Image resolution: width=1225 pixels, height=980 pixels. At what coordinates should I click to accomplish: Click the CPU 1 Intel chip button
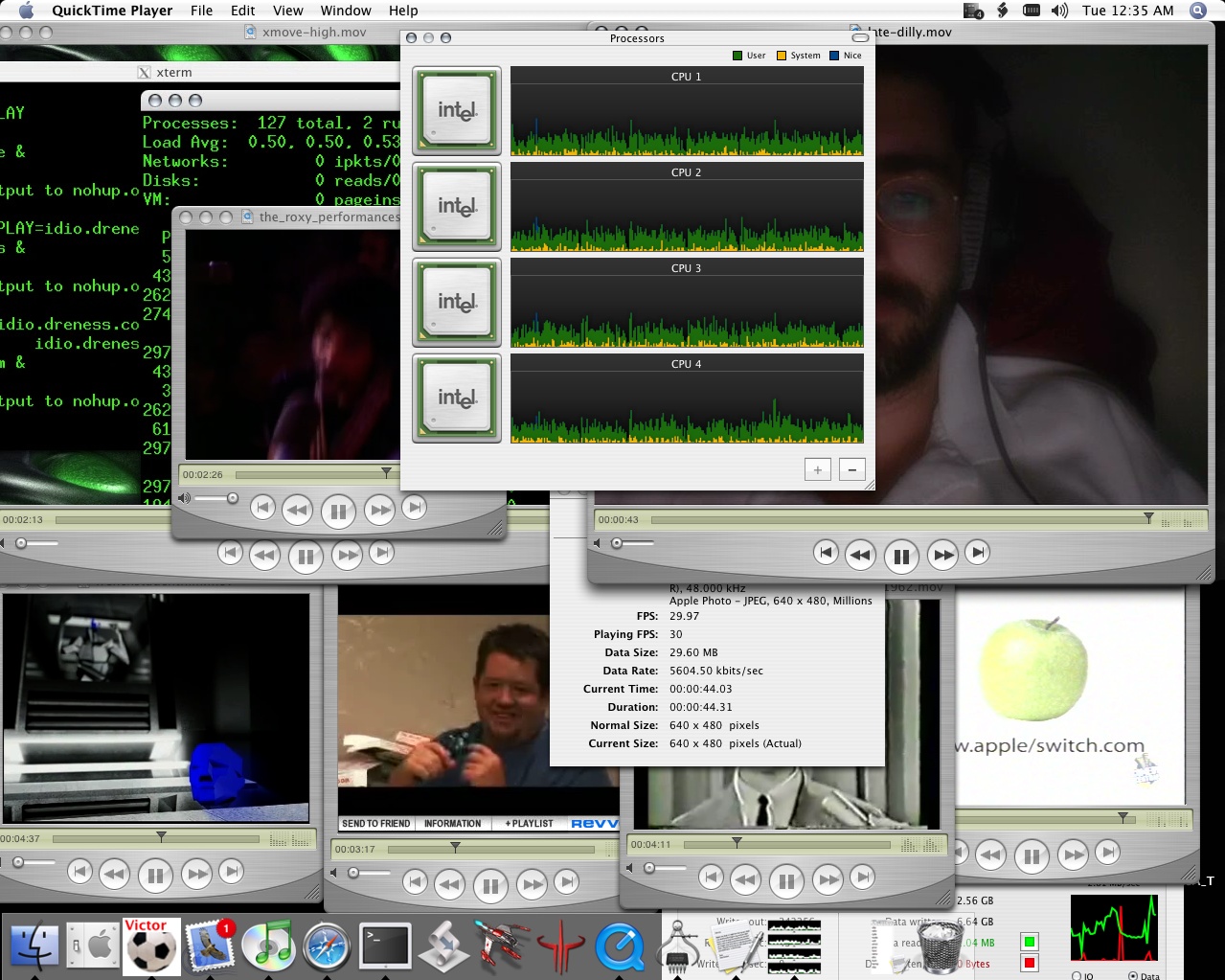pos(457,110)
